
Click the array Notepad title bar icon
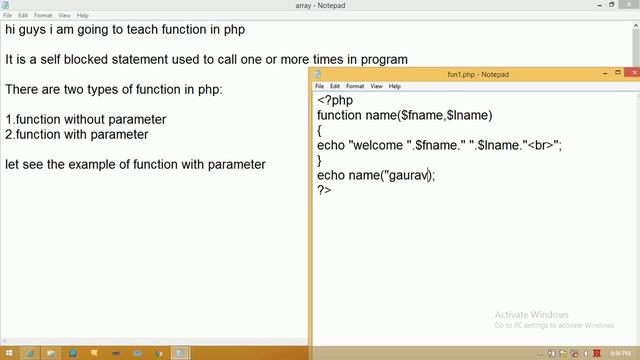pyautogui.click(x=5, y=5)
